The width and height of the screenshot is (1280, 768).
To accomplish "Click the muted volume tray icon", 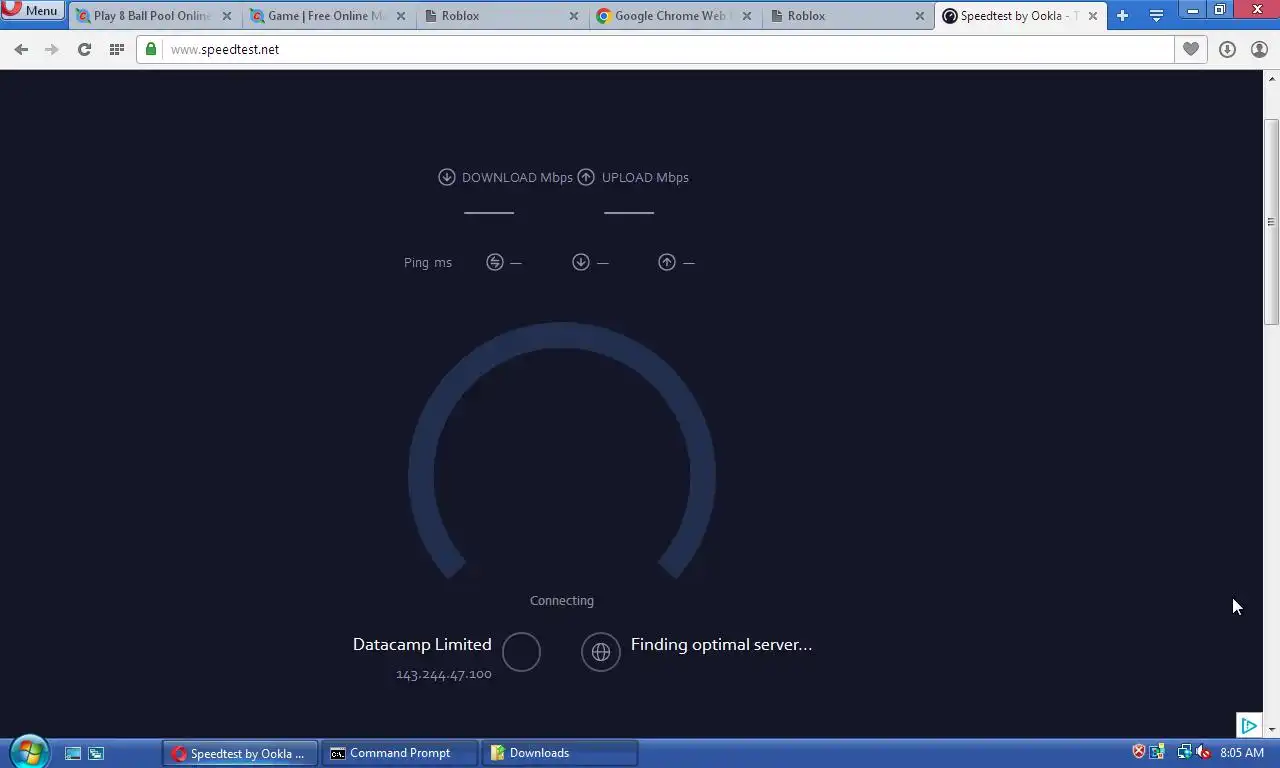I will click(1203, 752).
